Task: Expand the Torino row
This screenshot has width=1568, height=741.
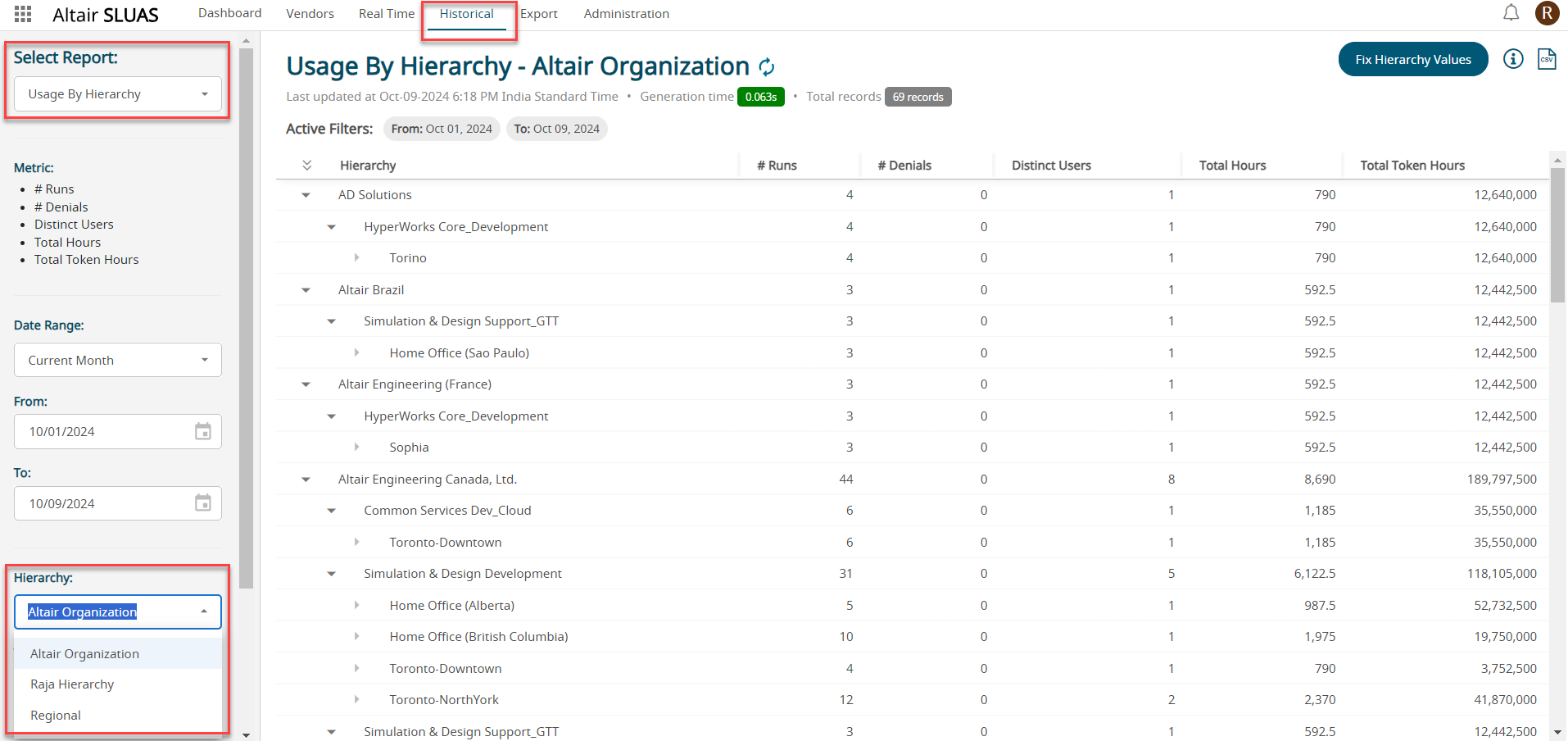Action: (357, 258)
